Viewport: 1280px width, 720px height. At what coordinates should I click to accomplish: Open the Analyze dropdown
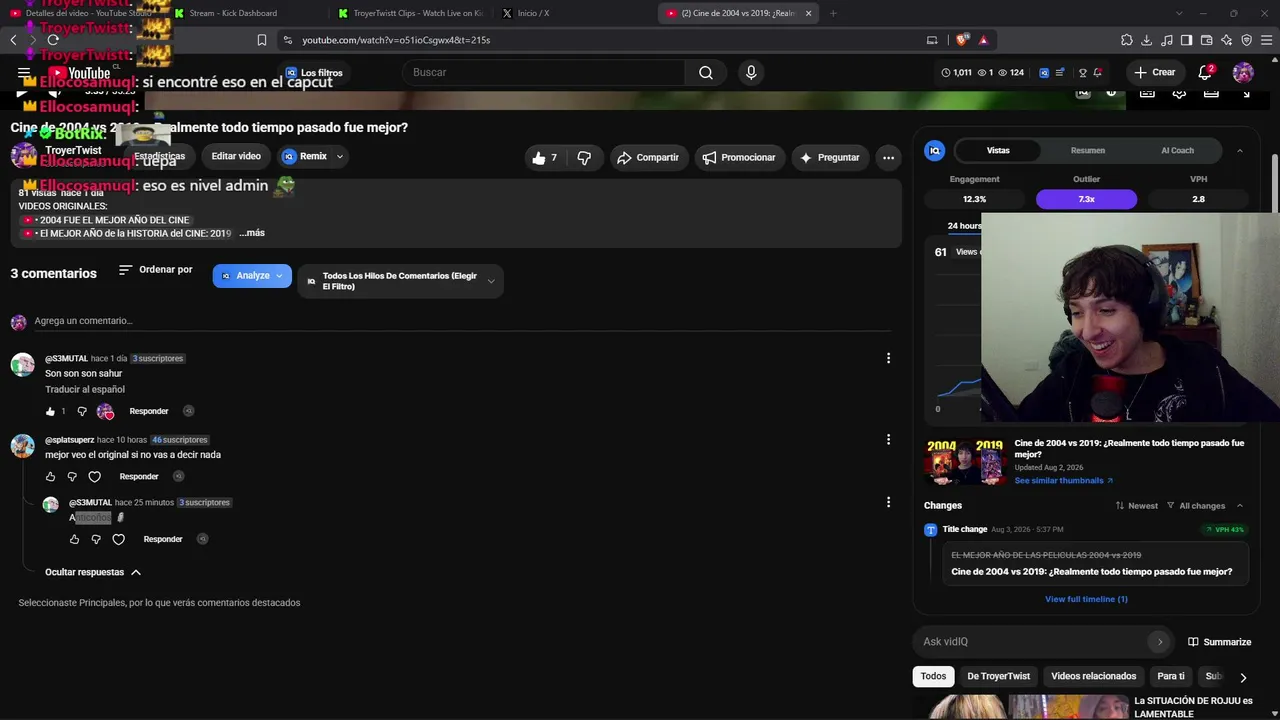pos(252,276)
